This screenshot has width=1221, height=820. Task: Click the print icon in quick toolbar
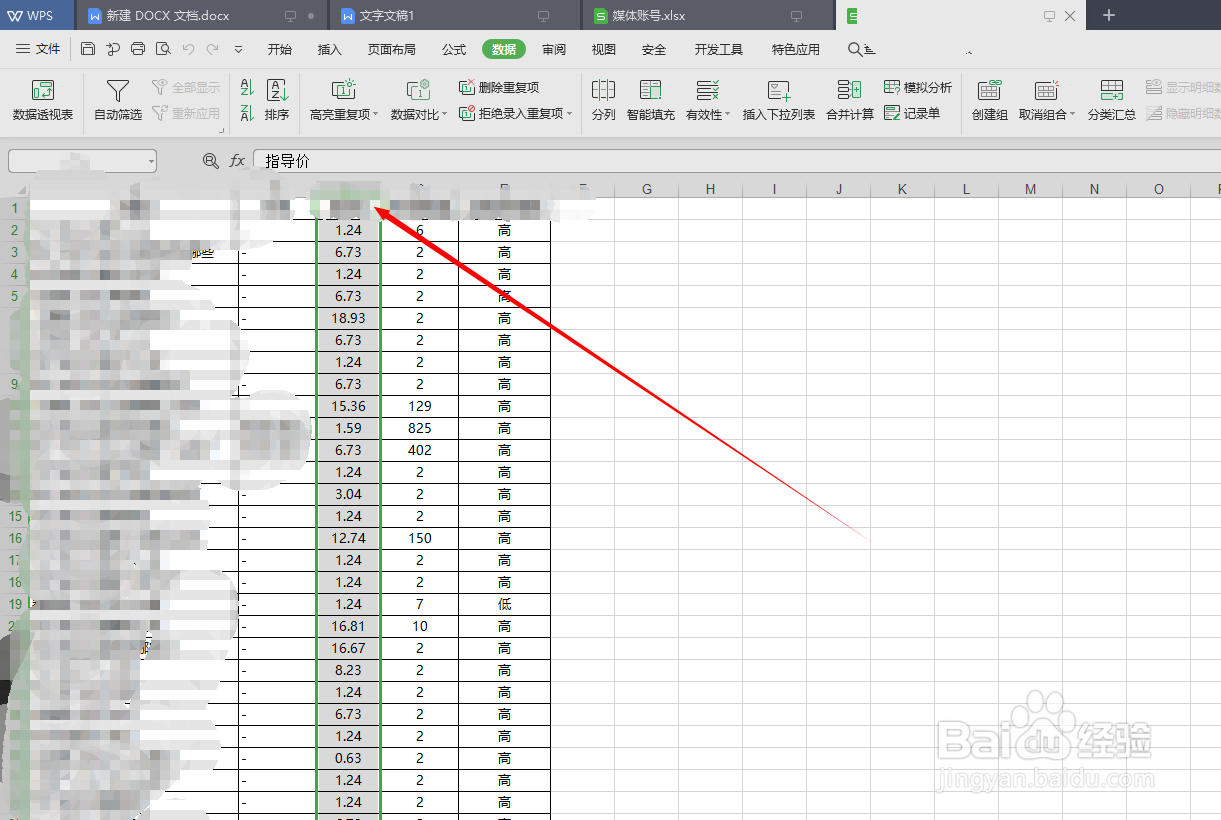pos(138,49)
